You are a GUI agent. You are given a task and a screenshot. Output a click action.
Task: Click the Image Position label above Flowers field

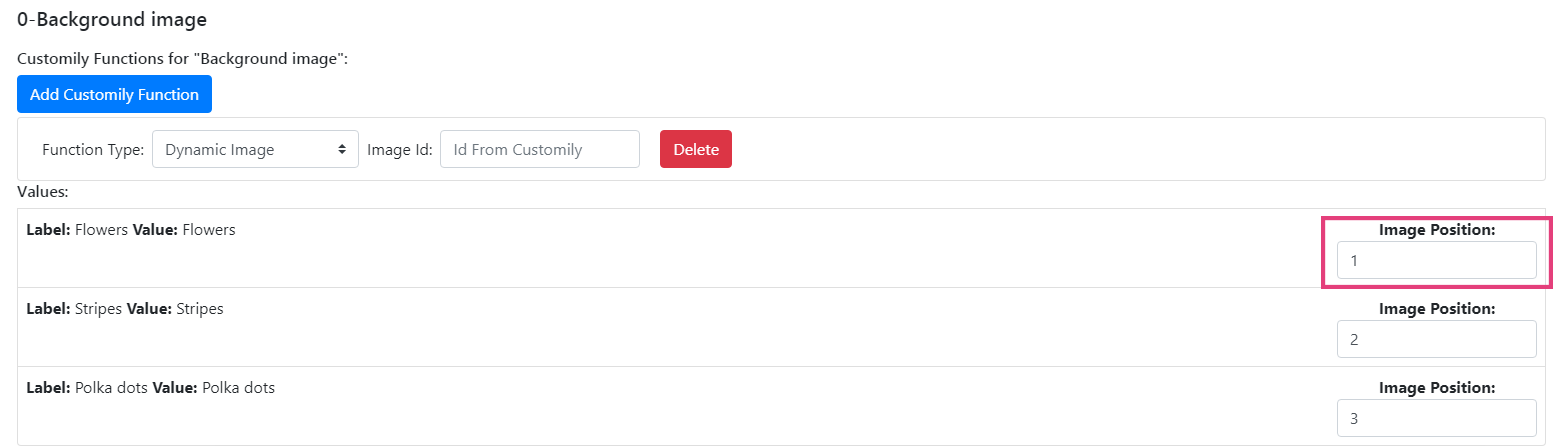click(1436, 230)
